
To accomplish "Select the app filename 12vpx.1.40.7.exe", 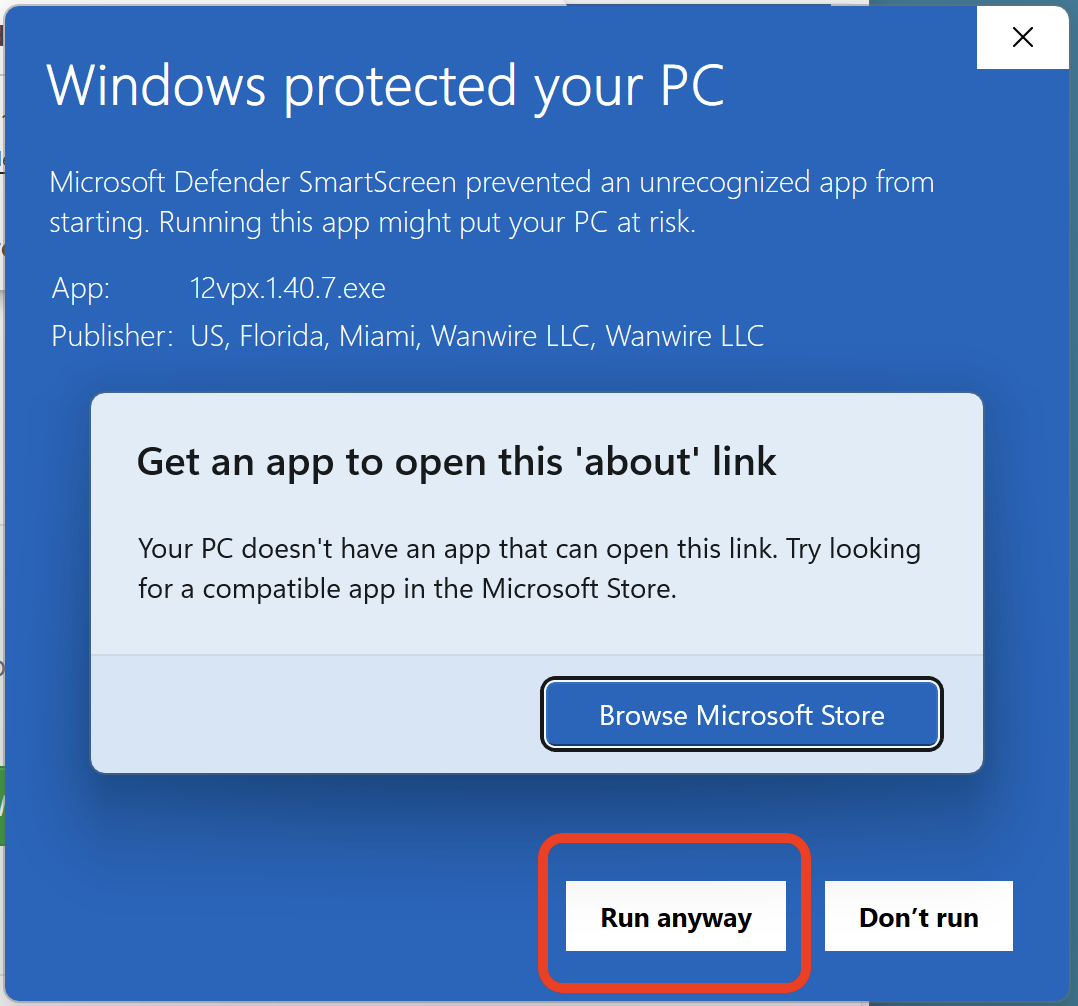I will click(287, 289).
